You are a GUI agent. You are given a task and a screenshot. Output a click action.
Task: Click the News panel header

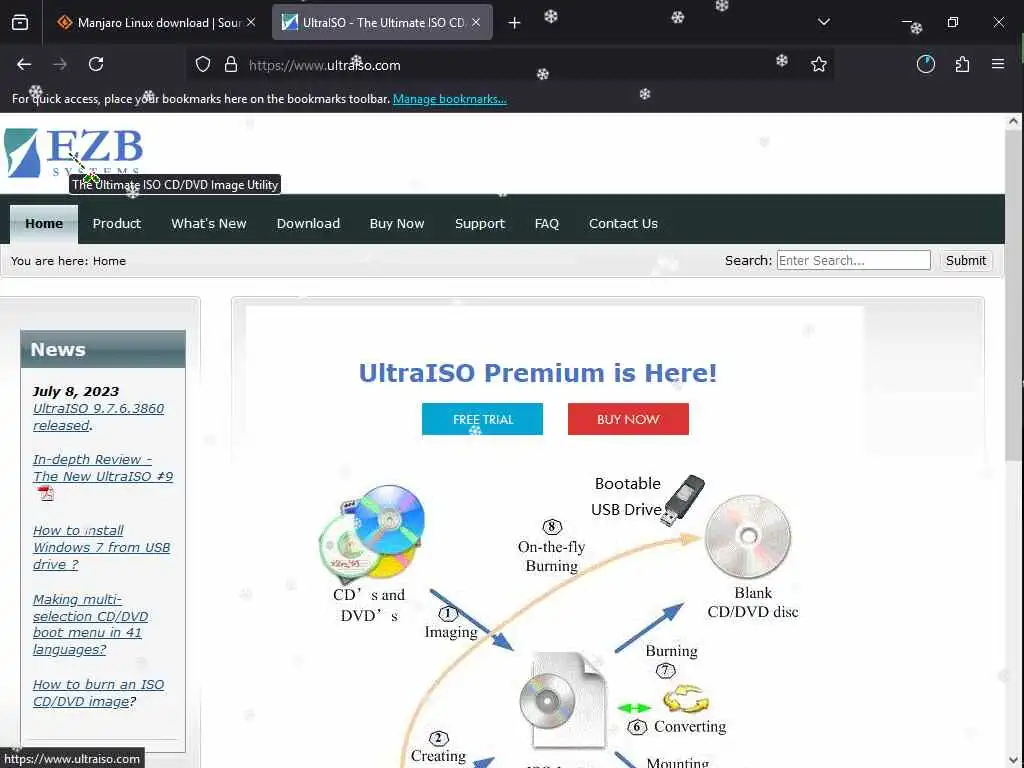pos(103,349)
